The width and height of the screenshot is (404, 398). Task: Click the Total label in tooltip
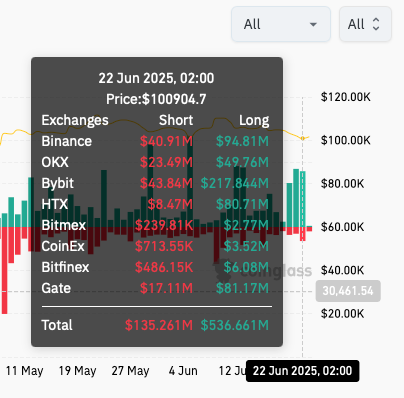57,325
